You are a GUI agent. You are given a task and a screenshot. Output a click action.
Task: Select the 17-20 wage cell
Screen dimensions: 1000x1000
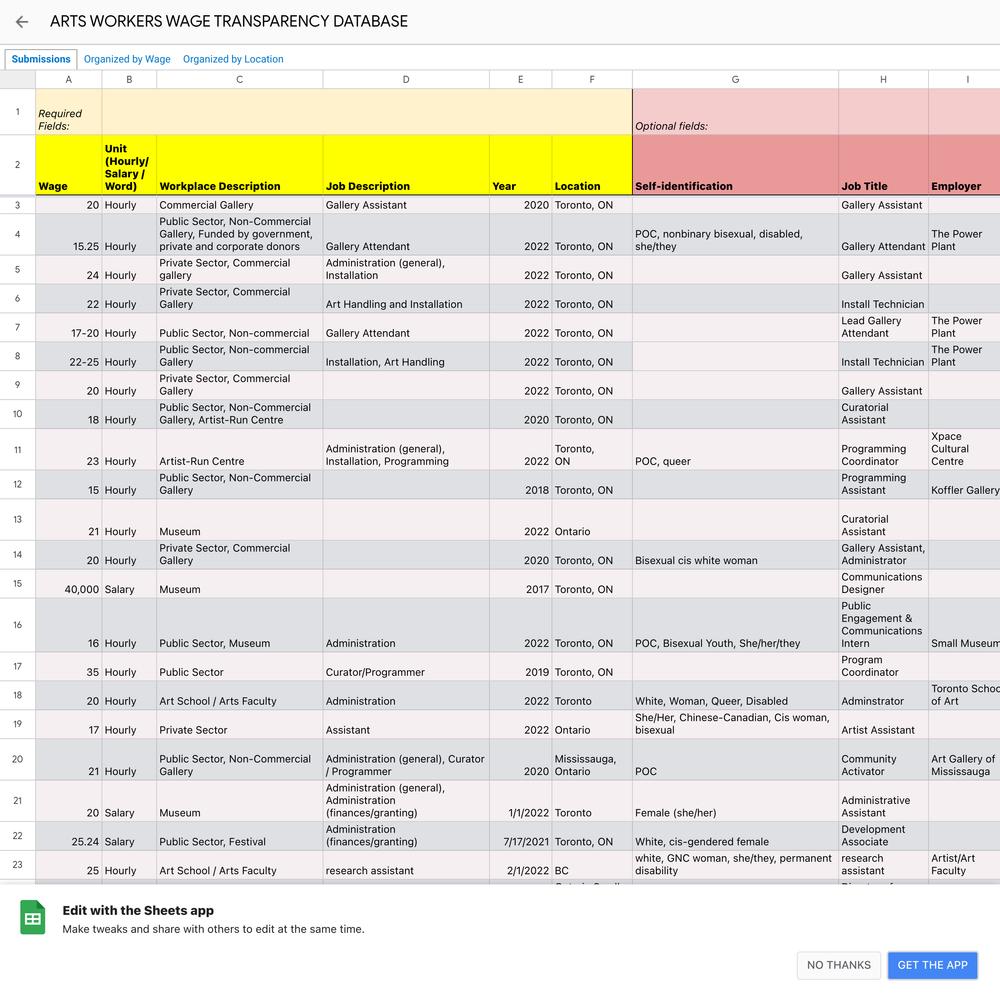point(68,327)
